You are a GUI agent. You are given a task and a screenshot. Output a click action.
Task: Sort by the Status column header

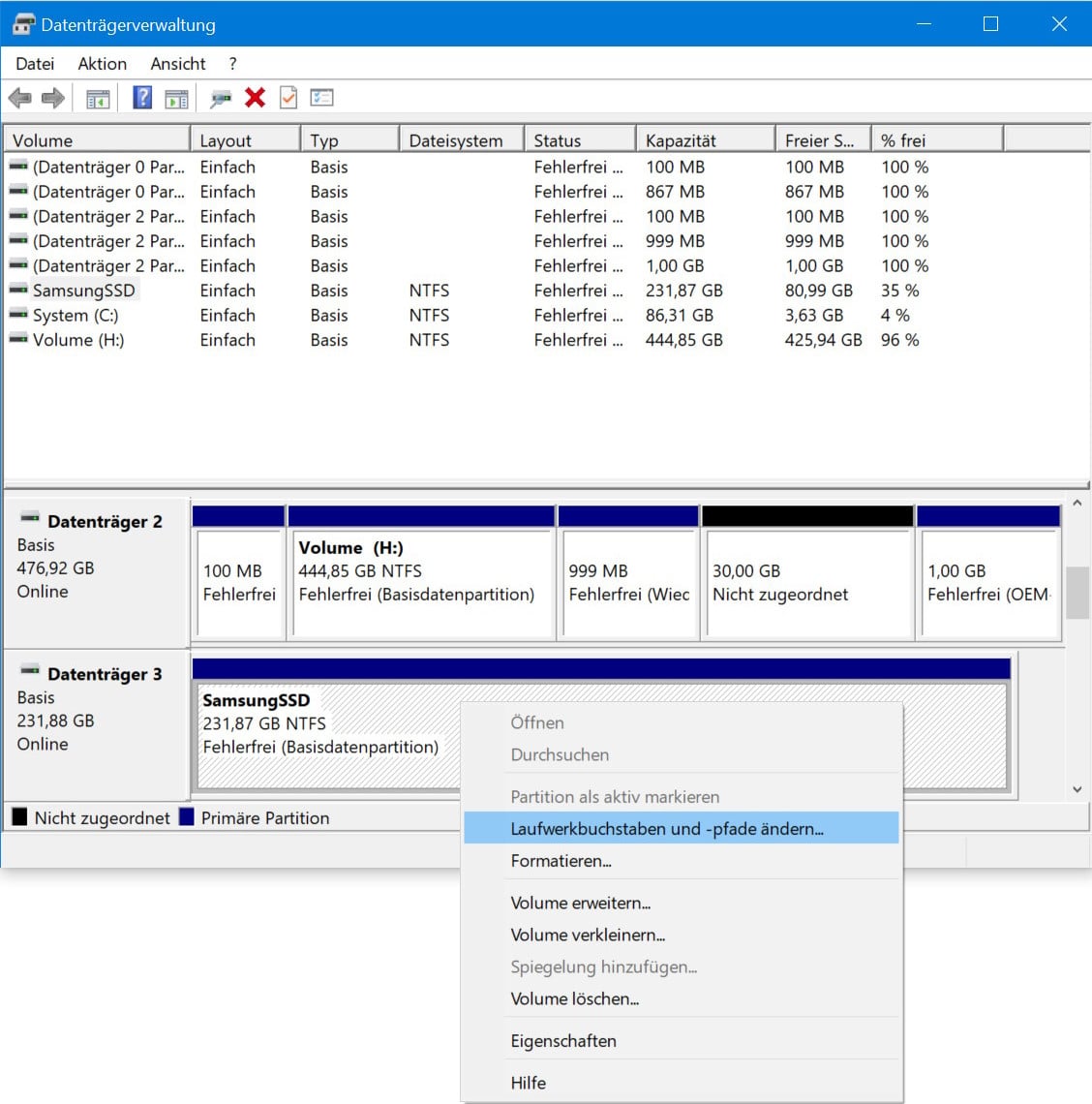tap(580, 140)
